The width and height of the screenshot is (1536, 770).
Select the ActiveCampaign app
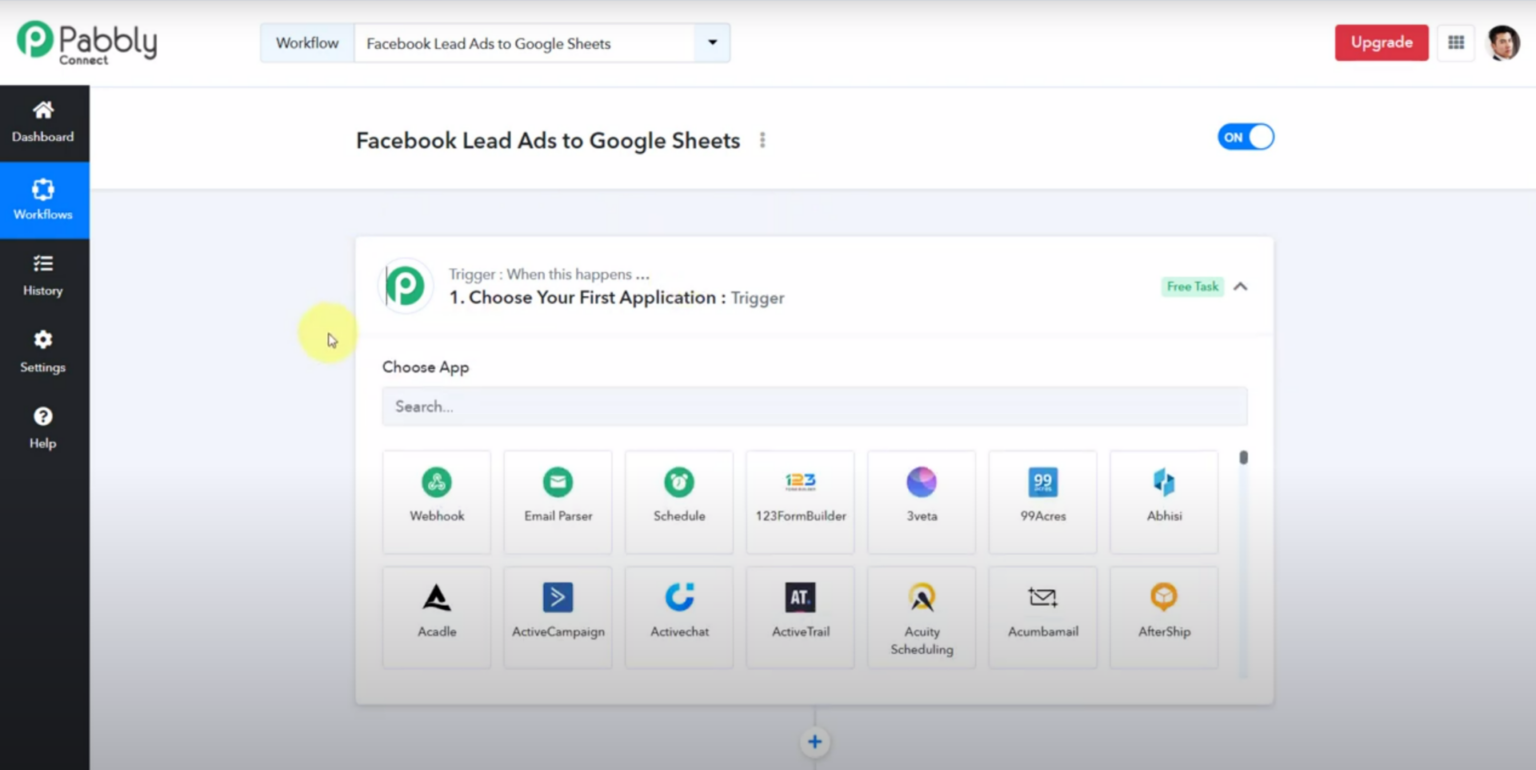557,616
